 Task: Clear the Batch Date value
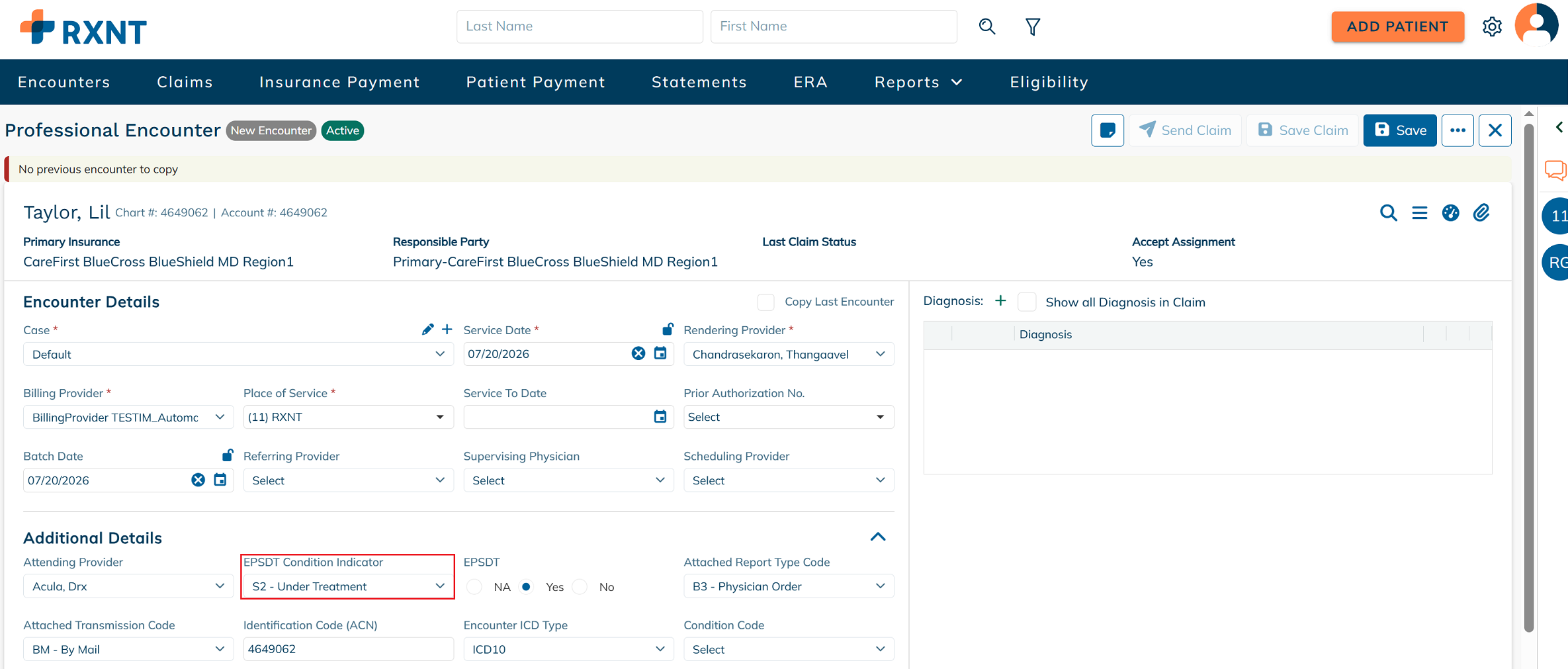pos(198,480)
